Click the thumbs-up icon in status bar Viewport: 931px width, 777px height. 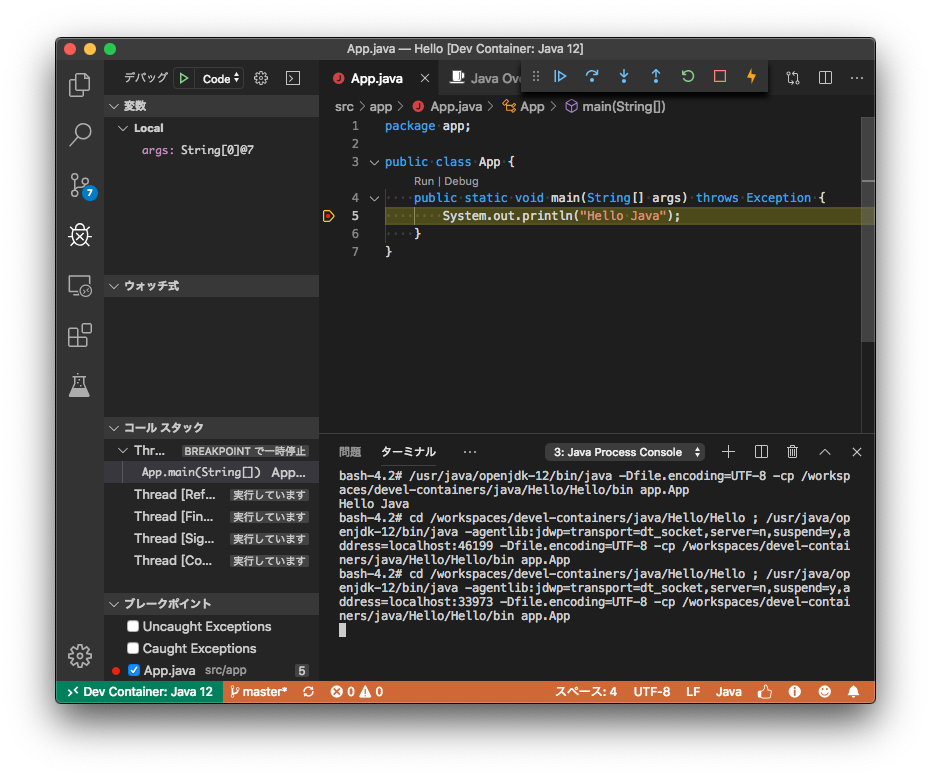(x=765, y=692)
